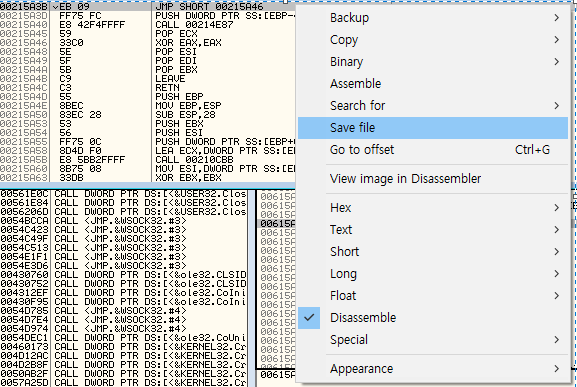577x387 pixels.
Task: Select the MOV EBP,ESP instruction
Action: point(188,106)
